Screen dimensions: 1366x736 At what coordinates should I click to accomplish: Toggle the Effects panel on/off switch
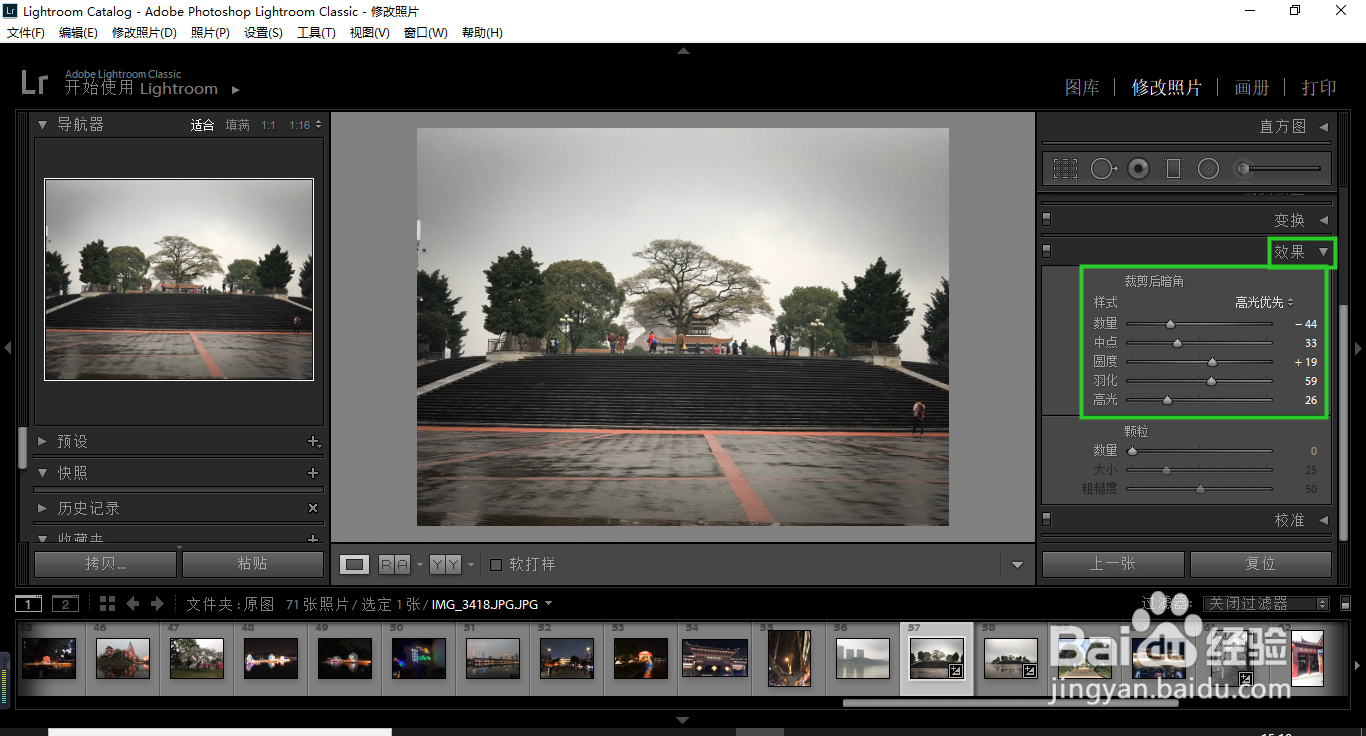1047,251
